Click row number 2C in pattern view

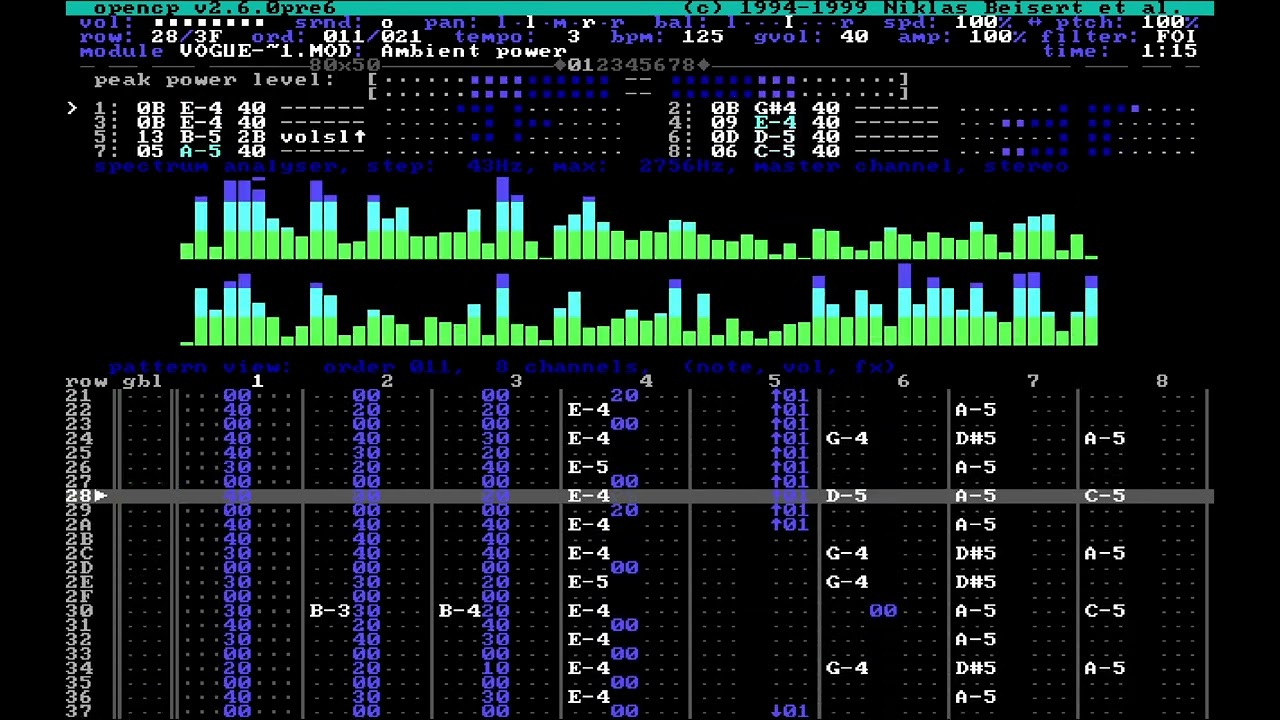(x=79, y=553)
